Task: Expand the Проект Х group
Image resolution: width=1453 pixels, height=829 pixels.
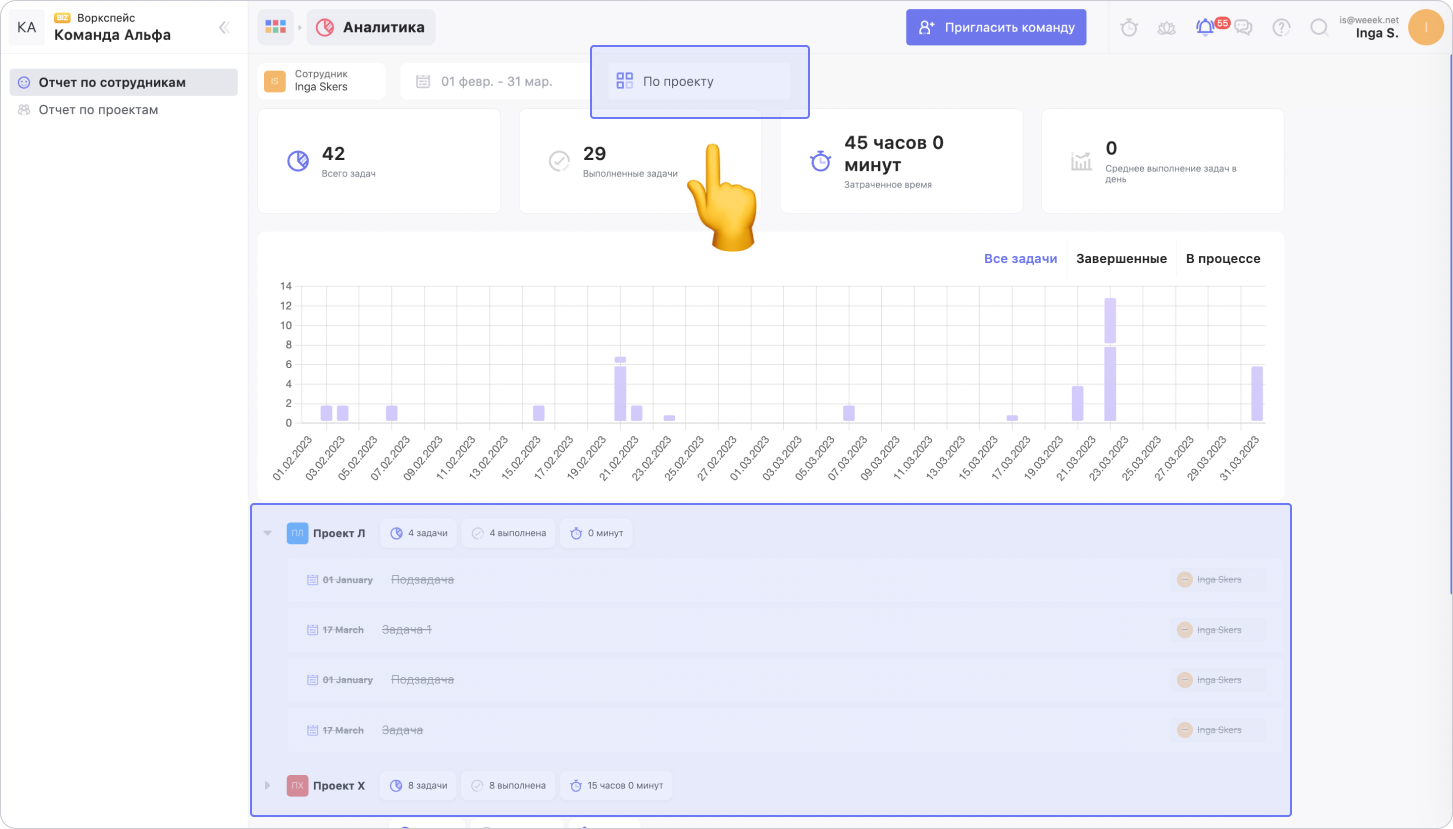Action: coord(267,785)
